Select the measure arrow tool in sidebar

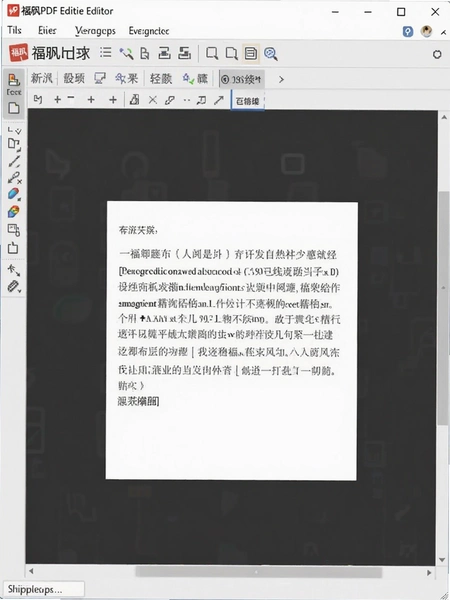tap(14, 270)
